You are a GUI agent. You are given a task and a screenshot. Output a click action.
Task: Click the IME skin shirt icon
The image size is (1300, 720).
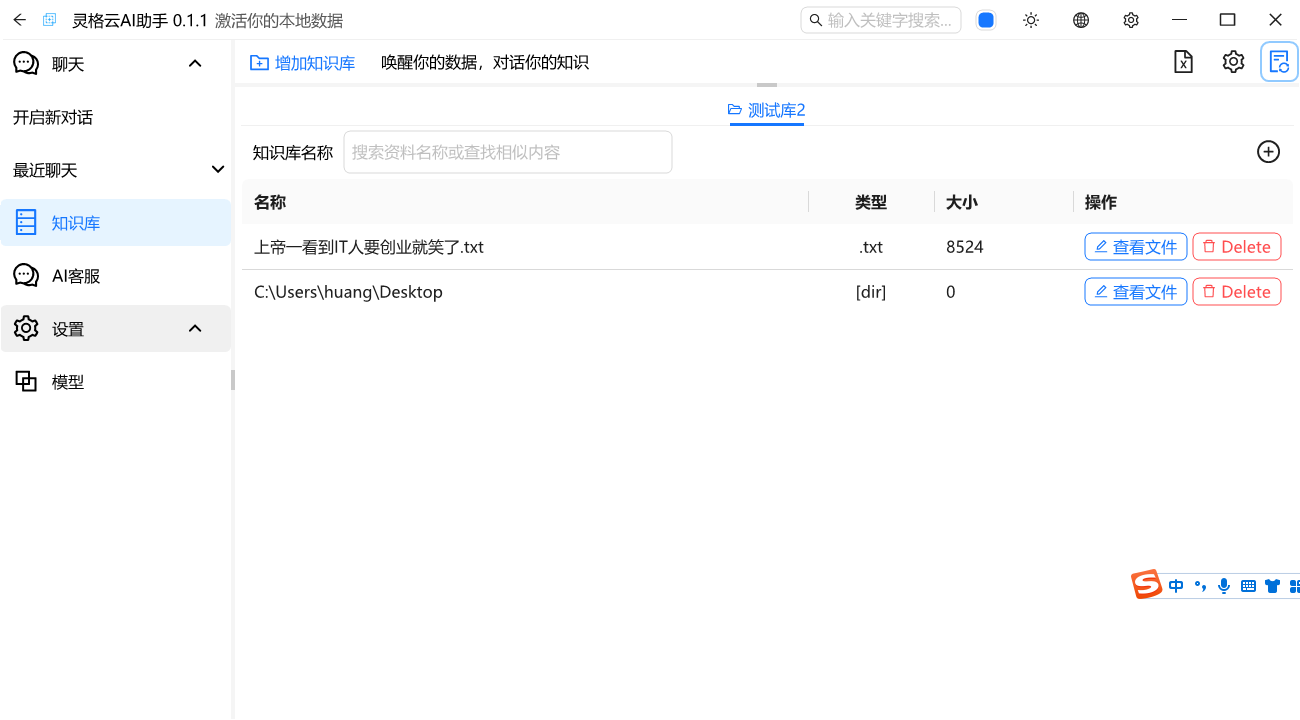[1272, 586]
